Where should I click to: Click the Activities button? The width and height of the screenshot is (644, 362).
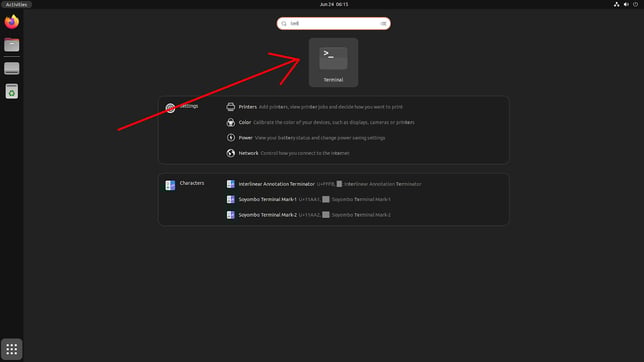[16, 4]
